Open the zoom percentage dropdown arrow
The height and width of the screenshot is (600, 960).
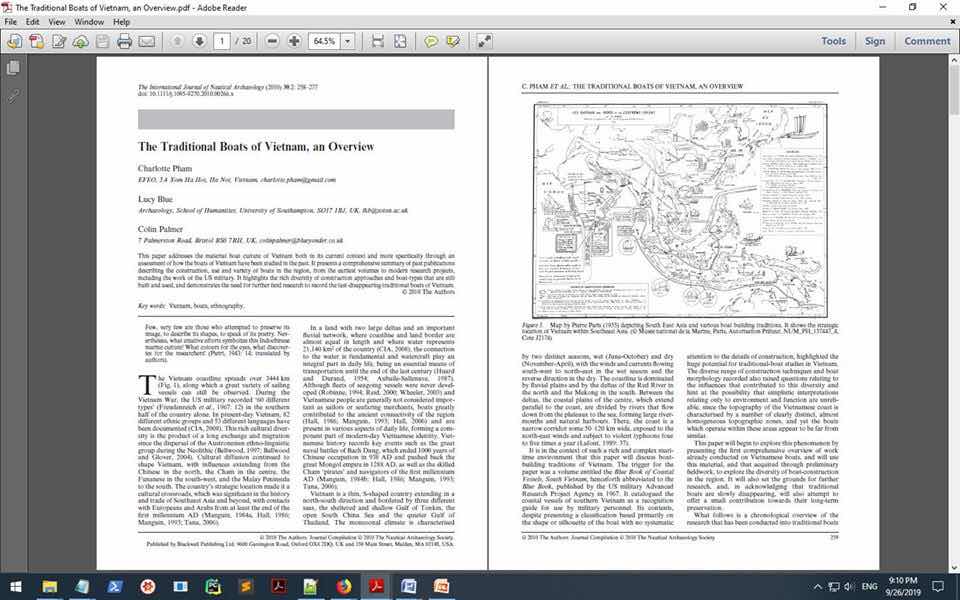point(348,41)
